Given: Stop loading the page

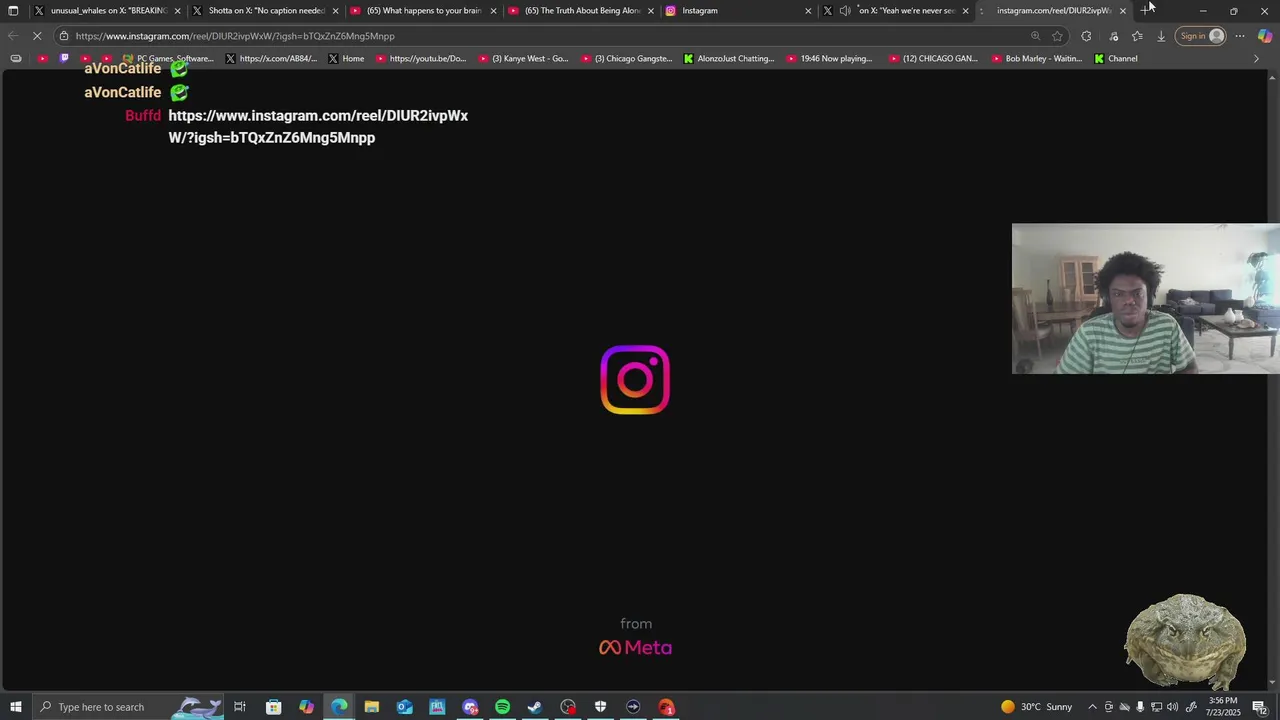Looking at the screenshot, I should click(37, 36).
